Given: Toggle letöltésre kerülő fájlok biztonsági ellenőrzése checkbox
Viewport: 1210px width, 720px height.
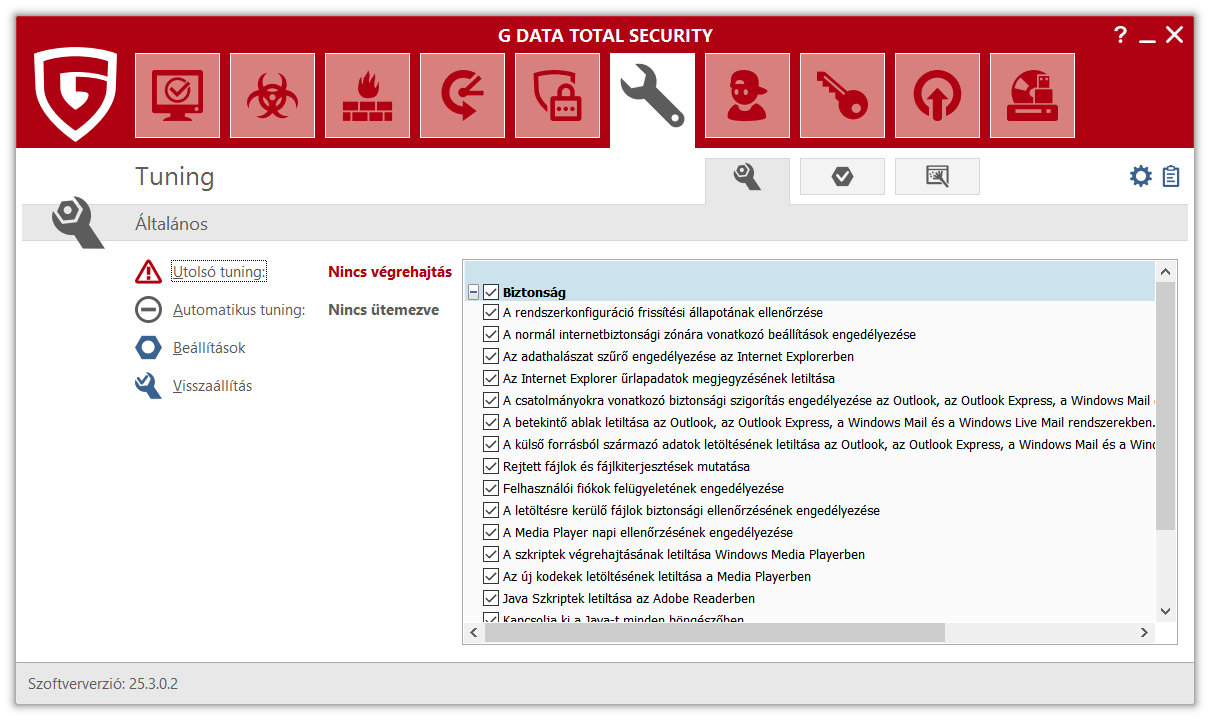Looking at the screenshot, I should tap(491, 511).
